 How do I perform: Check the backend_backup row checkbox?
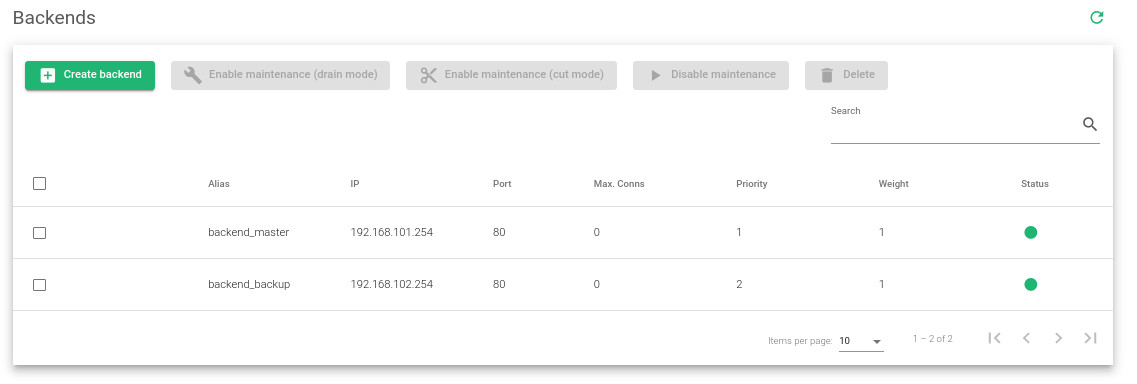(x=40, y=285)
